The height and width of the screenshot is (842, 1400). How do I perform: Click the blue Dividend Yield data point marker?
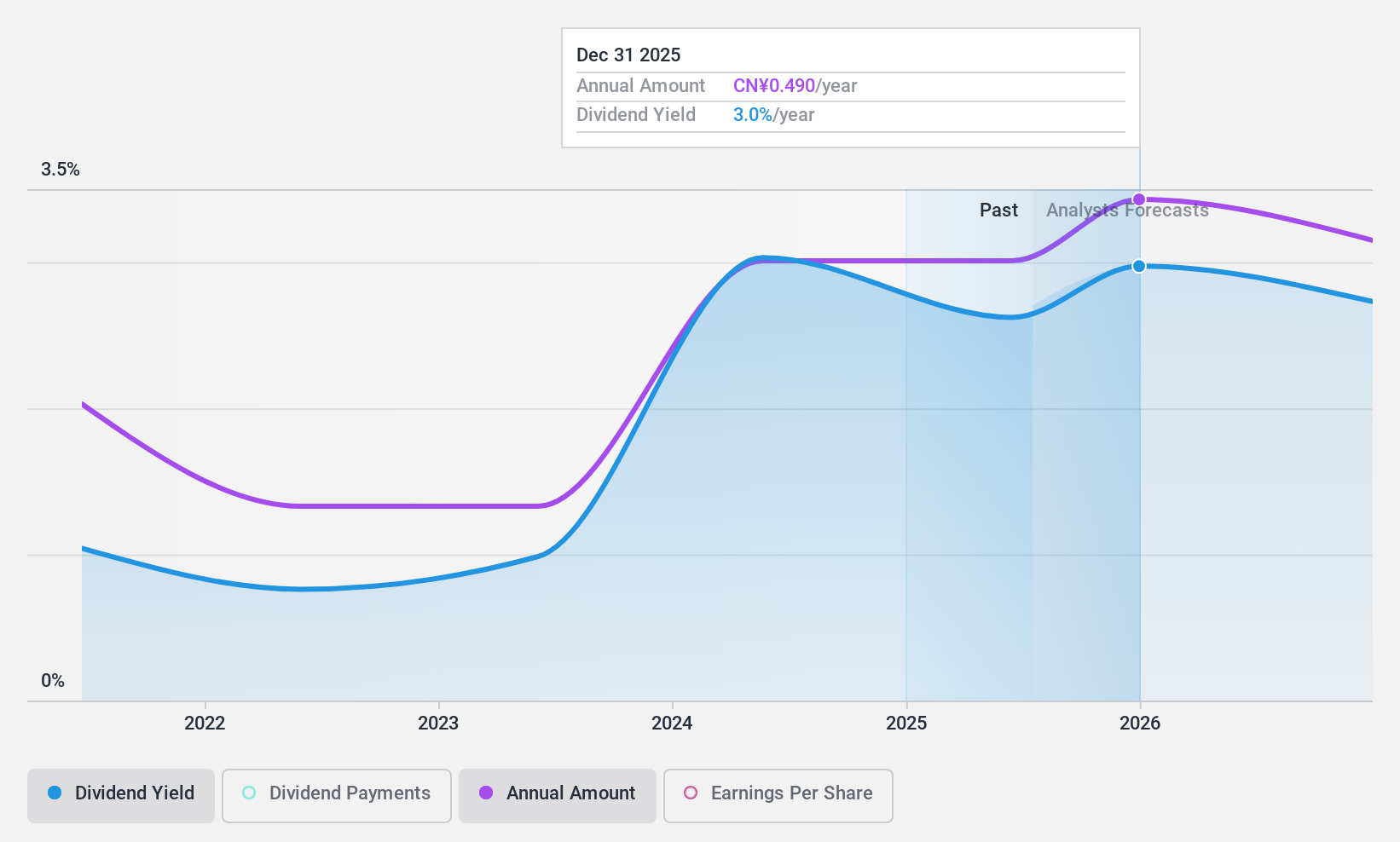pyautogui.click(x=1139, y=266)
